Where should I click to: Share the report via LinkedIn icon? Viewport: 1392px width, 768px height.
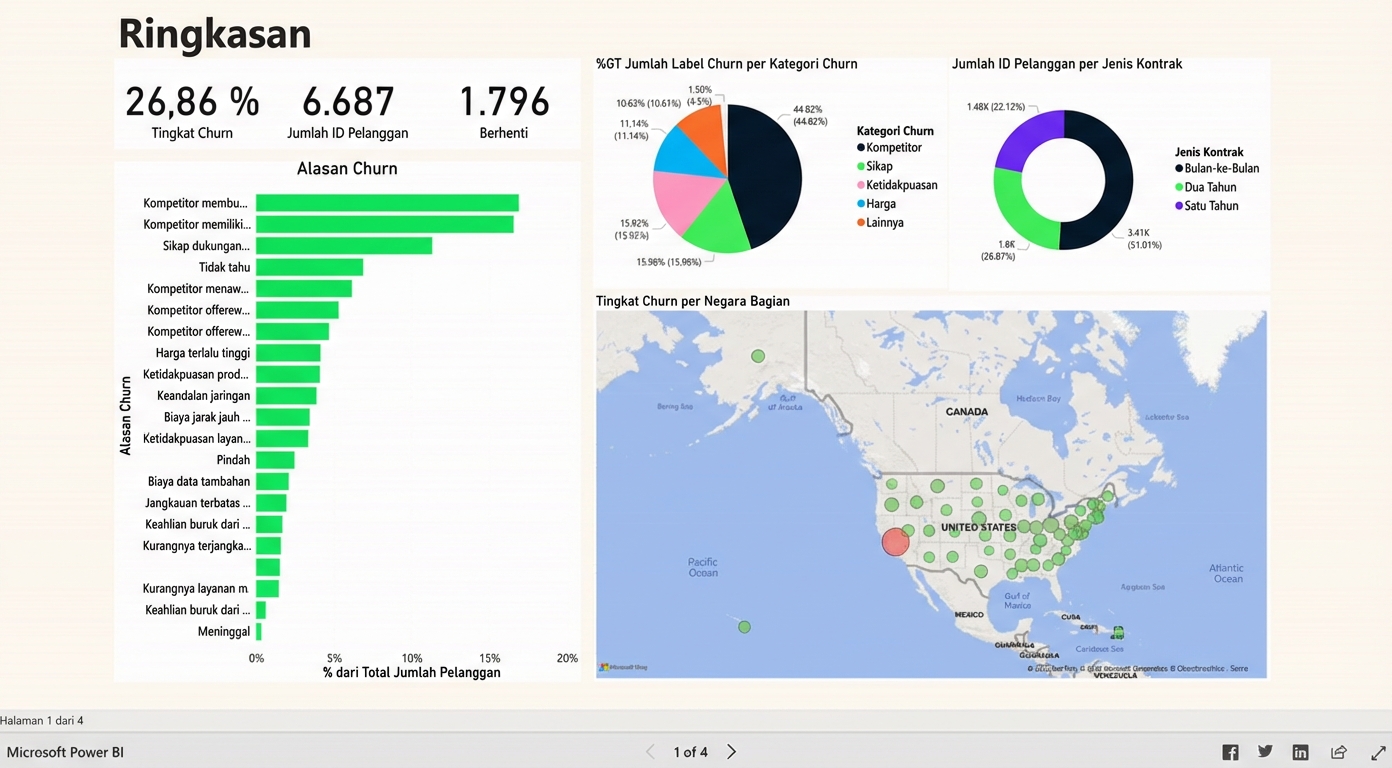click(x=1300, y=752)
